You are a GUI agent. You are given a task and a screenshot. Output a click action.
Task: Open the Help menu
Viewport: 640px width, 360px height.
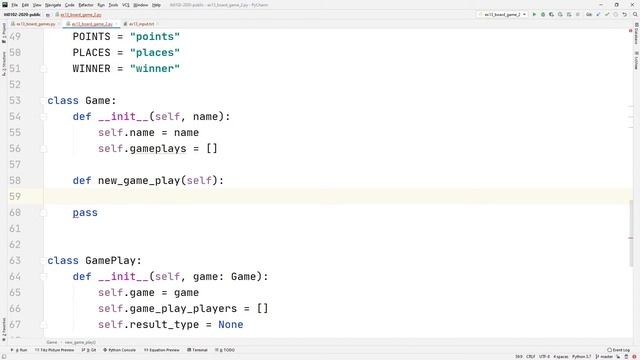156,5
